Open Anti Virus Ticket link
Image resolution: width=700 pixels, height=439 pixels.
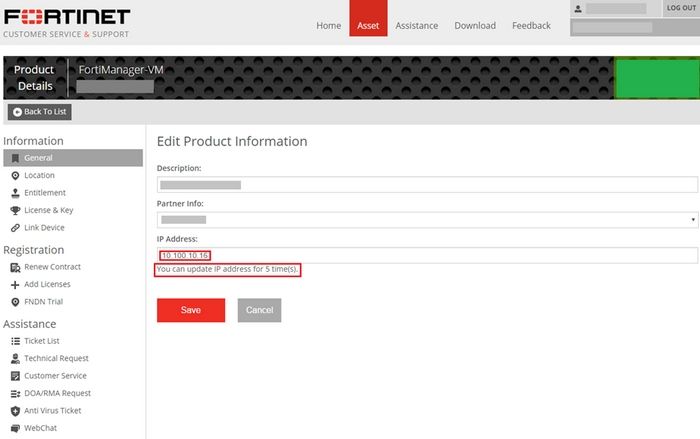(53, 411)
